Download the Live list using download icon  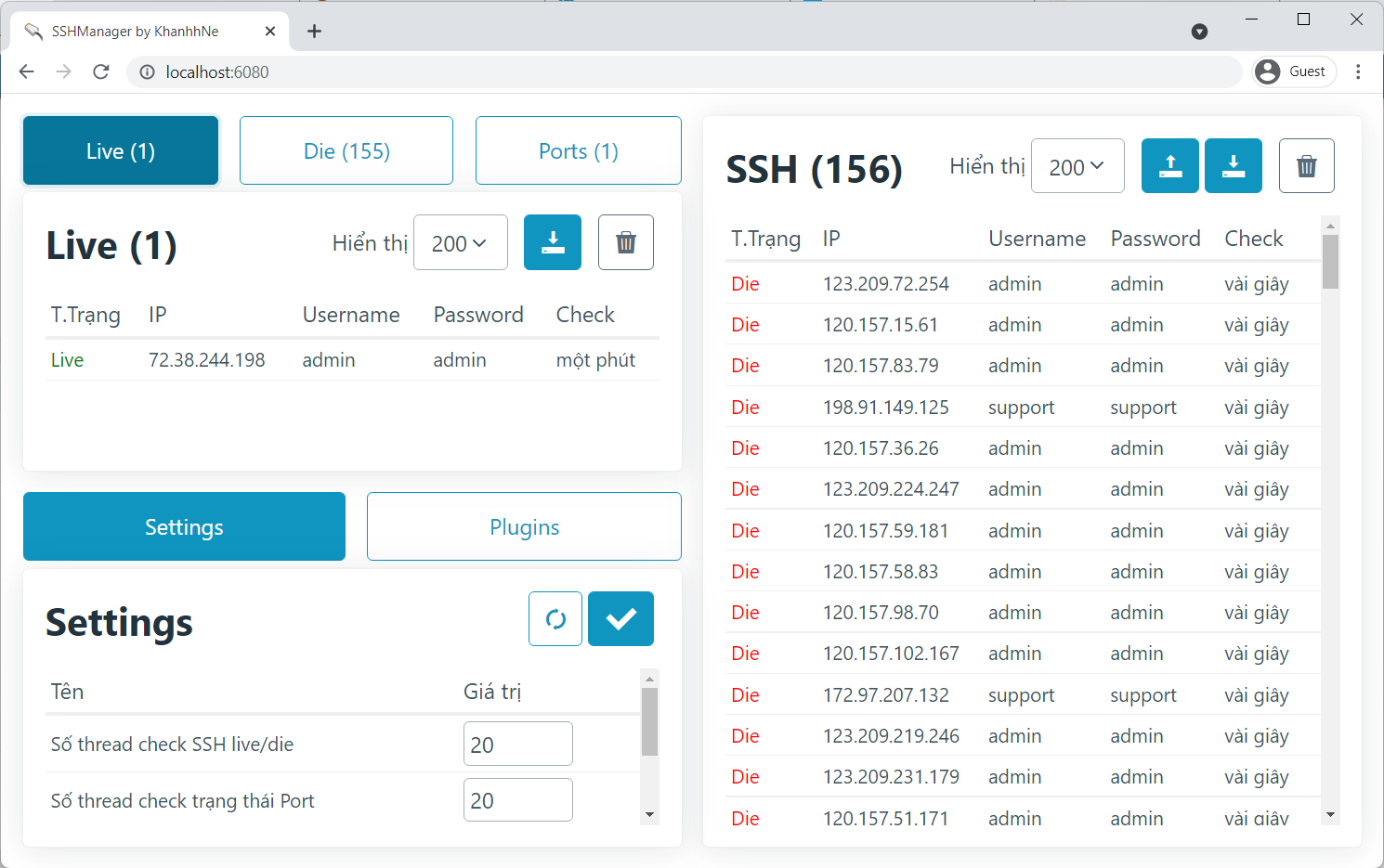[x=552, y=242]
